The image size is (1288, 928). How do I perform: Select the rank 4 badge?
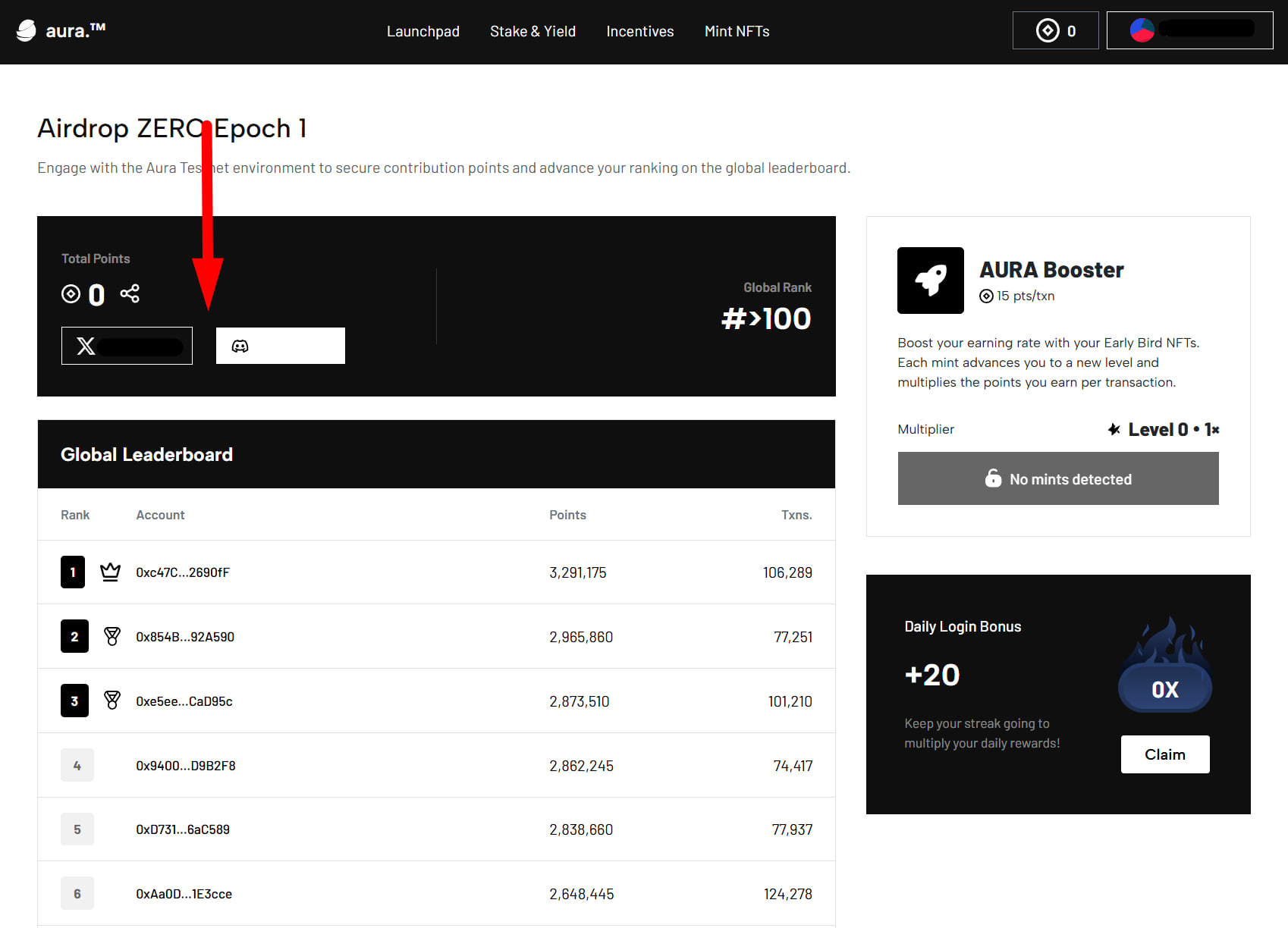77,766
